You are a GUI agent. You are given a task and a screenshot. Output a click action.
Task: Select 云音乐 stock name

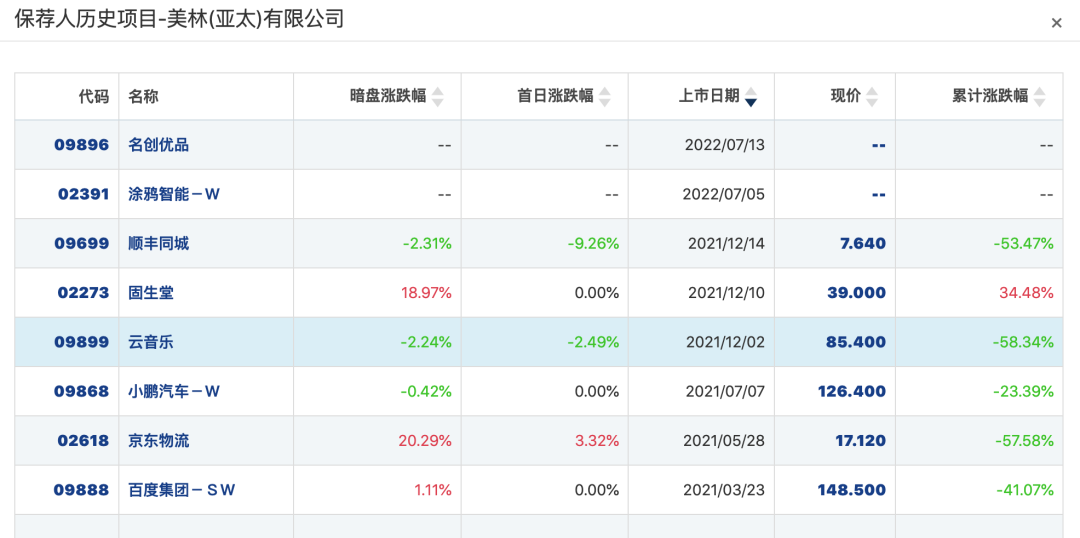coord(151,342)
